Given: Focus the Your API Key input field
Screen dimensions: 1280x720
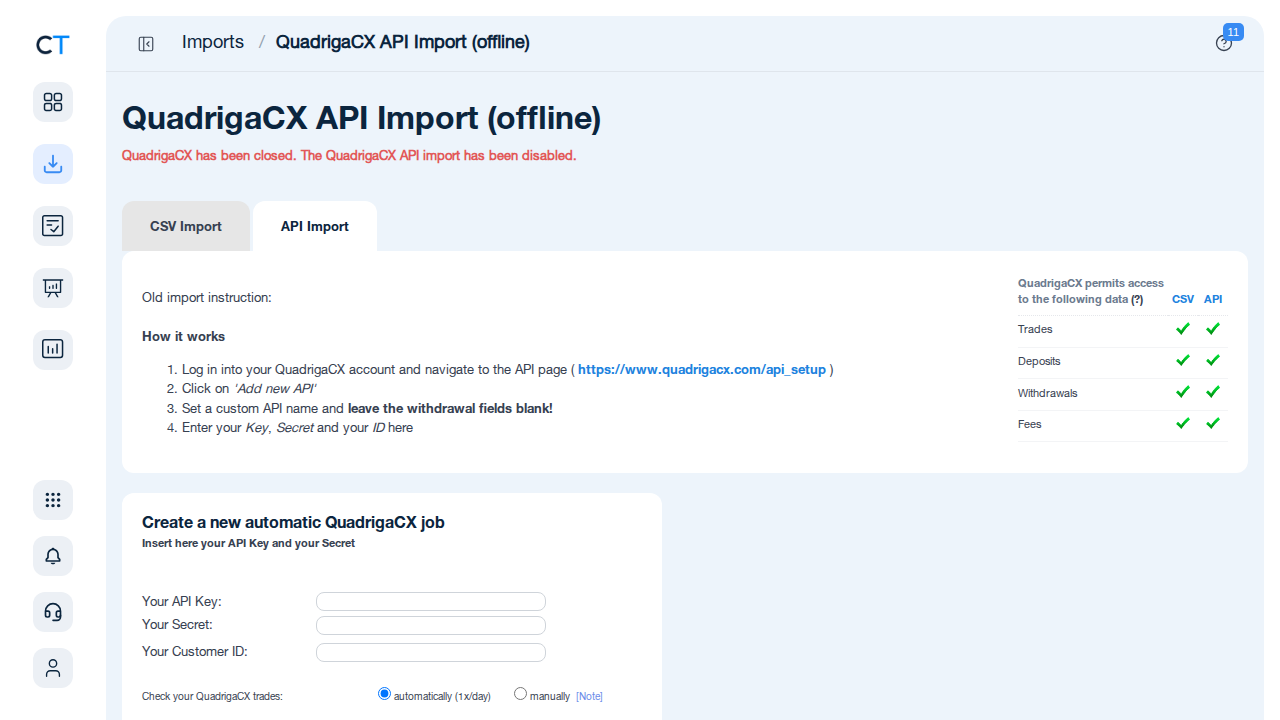Looking at the screenshot, I should [x=431, y=601].
